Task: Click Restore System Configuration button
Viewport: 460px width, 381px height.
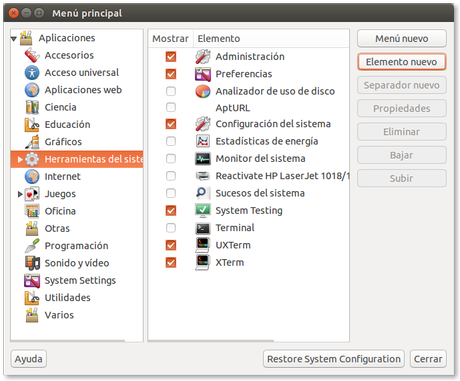Action: [334, 359]
